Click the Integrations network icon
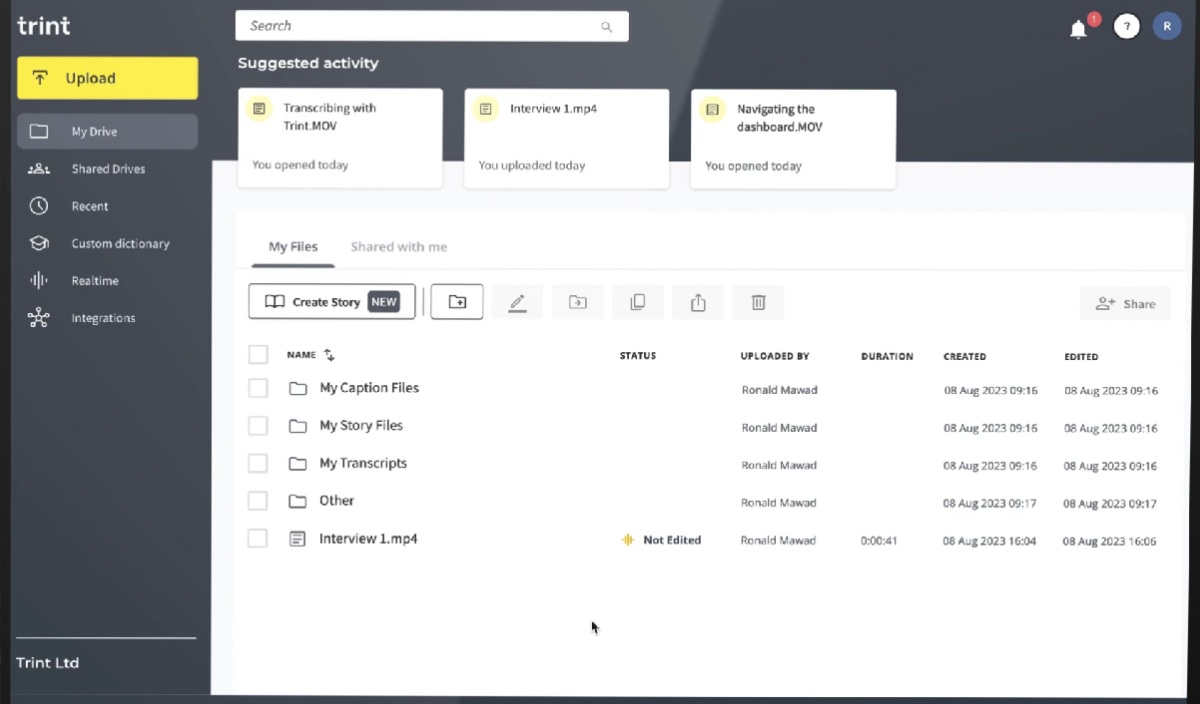Screen dimensions: 1200x704 tap(39, 318)
